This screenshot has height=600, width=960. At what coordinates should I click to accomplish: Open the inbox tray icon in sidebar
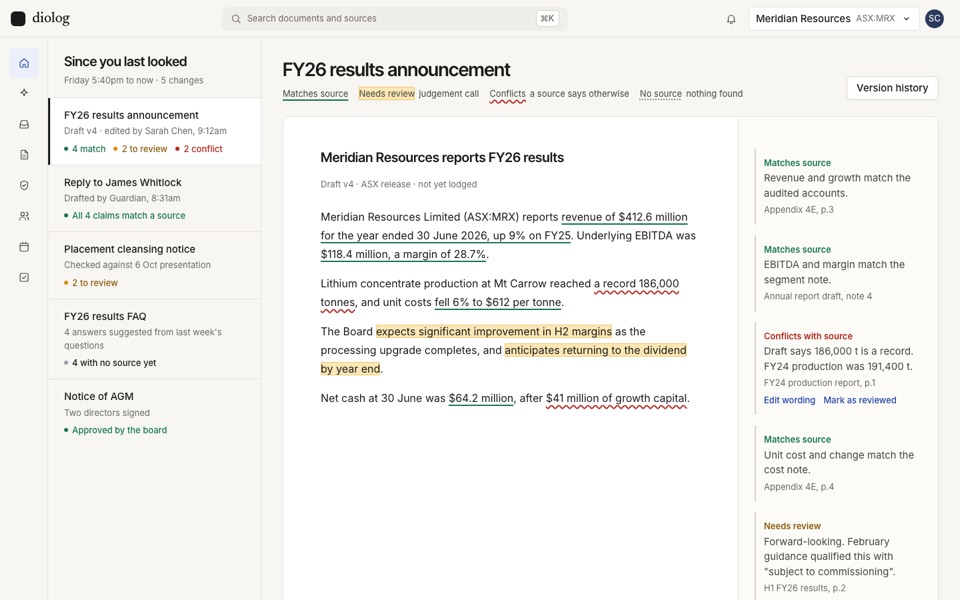point(24,124)
